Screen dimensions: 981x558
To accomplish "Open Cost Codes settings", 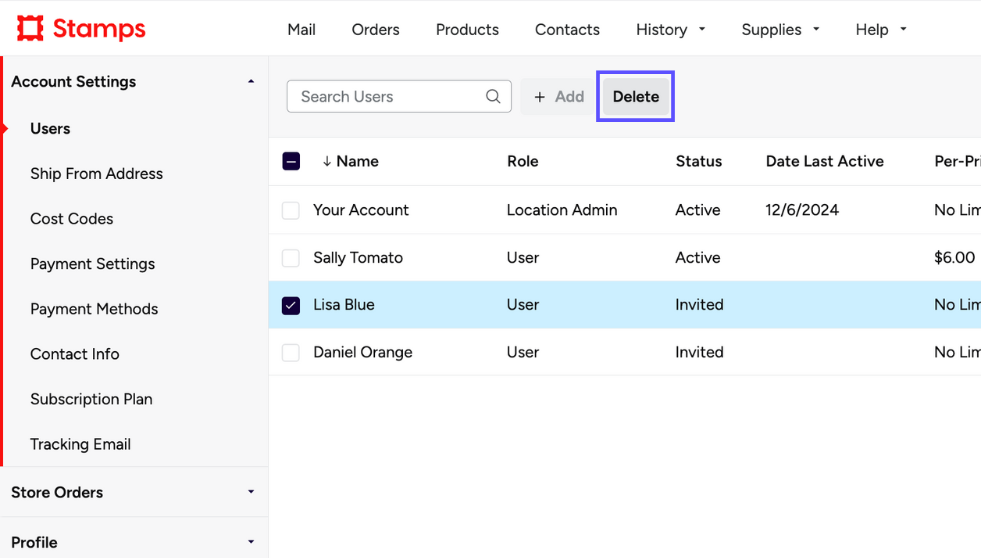I will click(72, 219).
